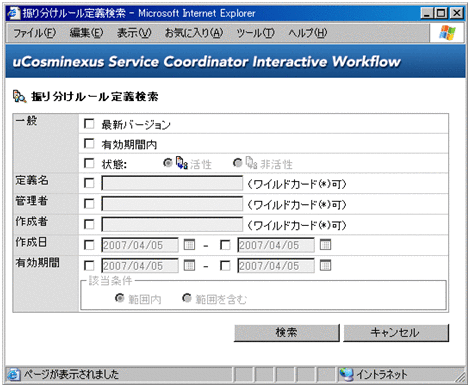Click the status bar page icon
This screenshot has height=389, width=472.
pyautogui.click(x=14, y=375)
